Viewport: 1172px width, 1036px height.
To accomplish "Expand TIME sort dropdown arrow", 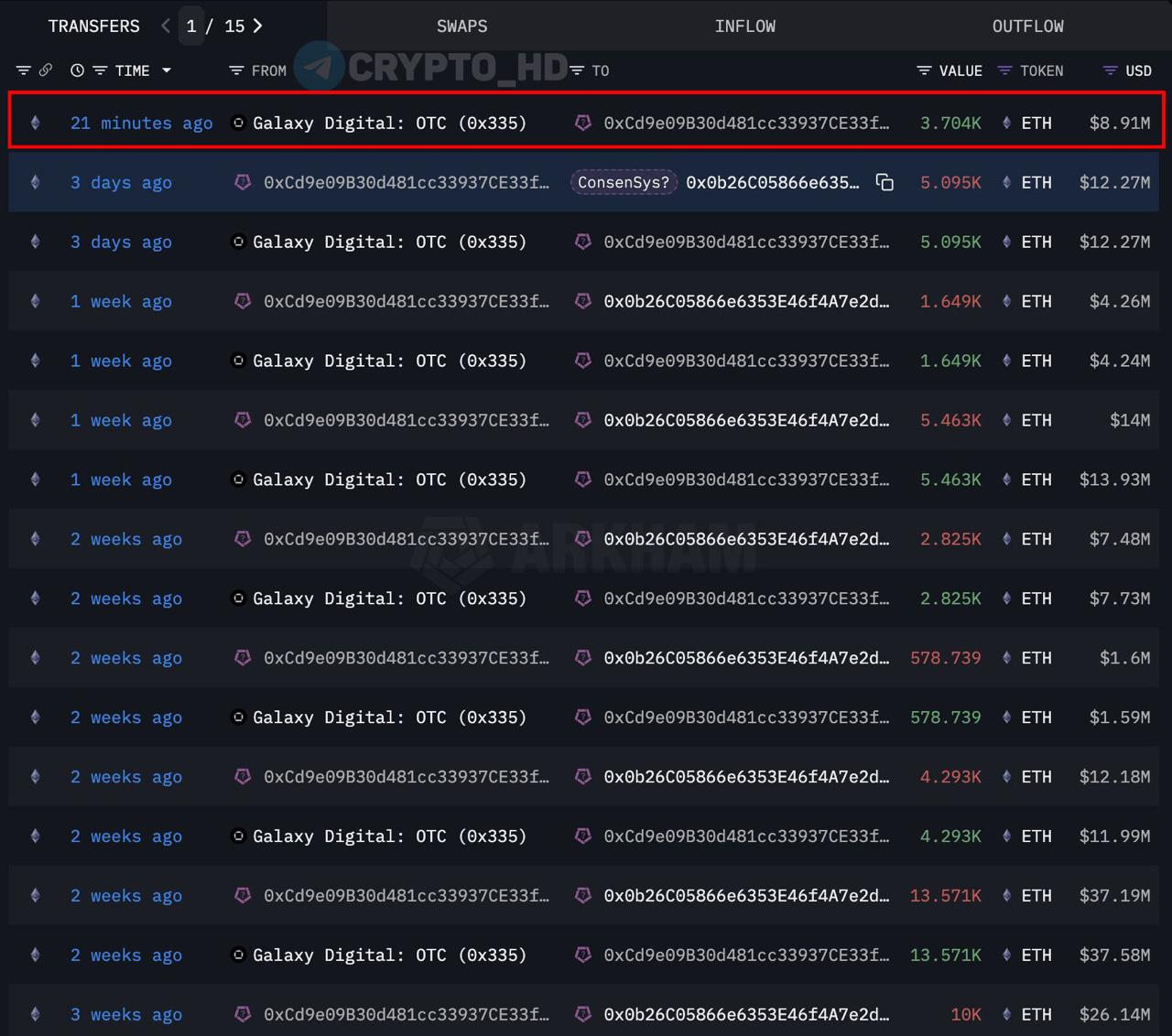I will click(x=167, y=70).
